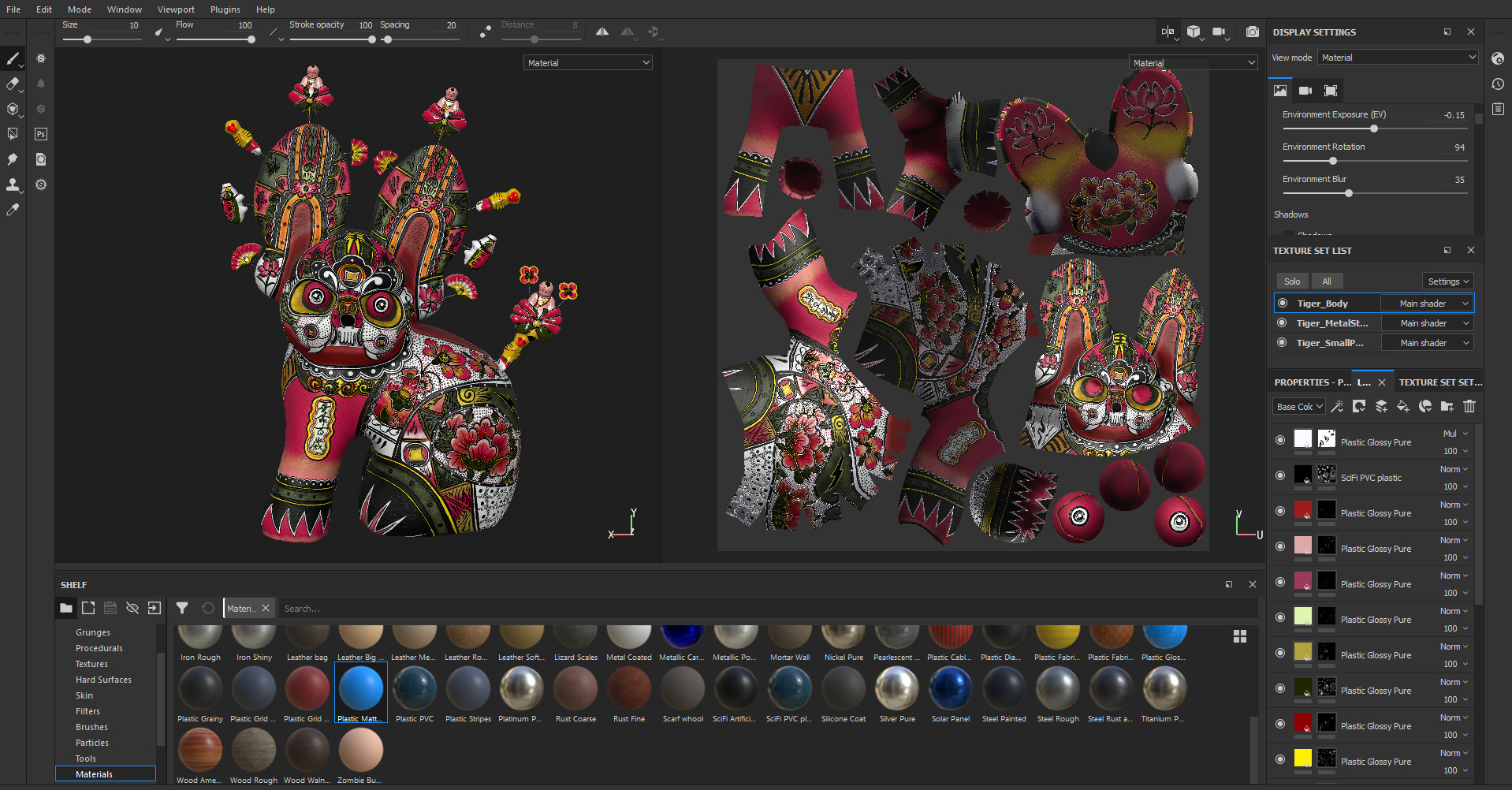
Task: Select the Paint brush tool
Action: pos(13,58)
